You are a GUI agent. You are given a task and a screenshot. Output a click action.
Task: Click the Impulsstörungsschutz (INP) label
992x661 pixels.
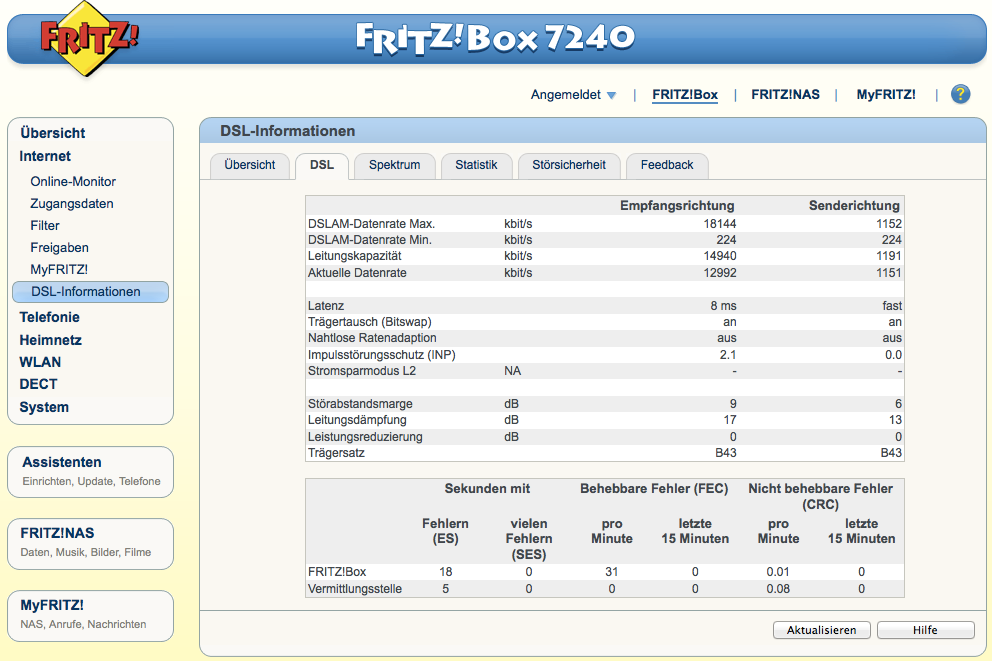tap(381, 355)
